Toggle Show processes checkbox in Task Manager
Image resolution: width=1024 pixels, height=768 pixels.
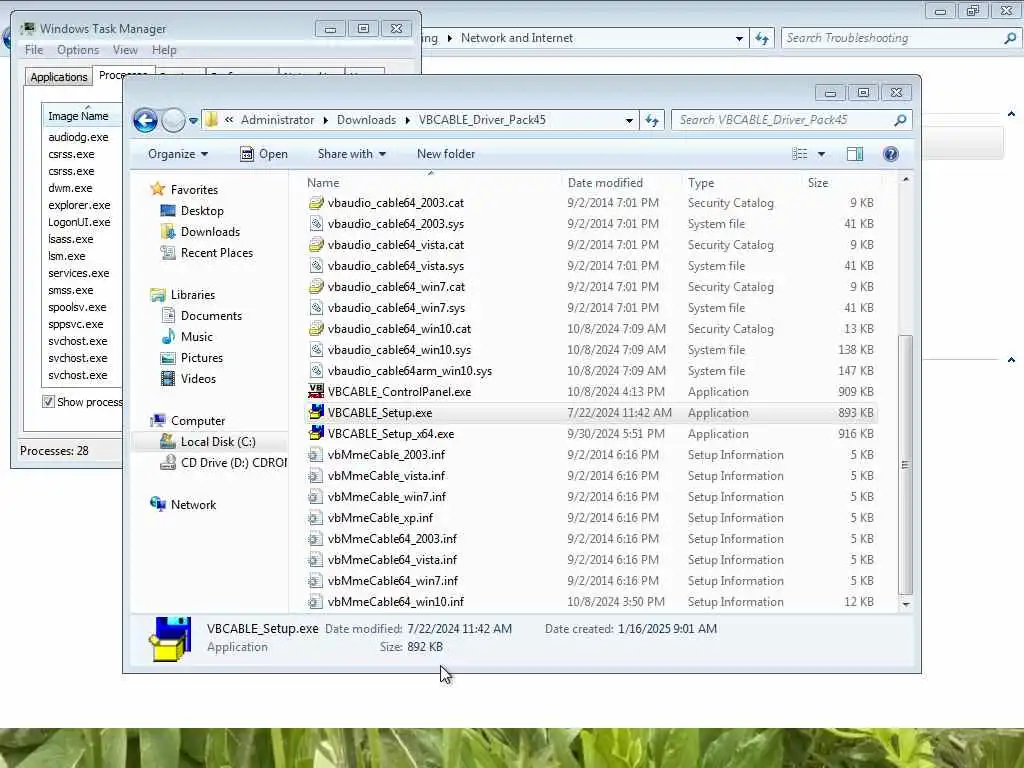pos(48,402)
